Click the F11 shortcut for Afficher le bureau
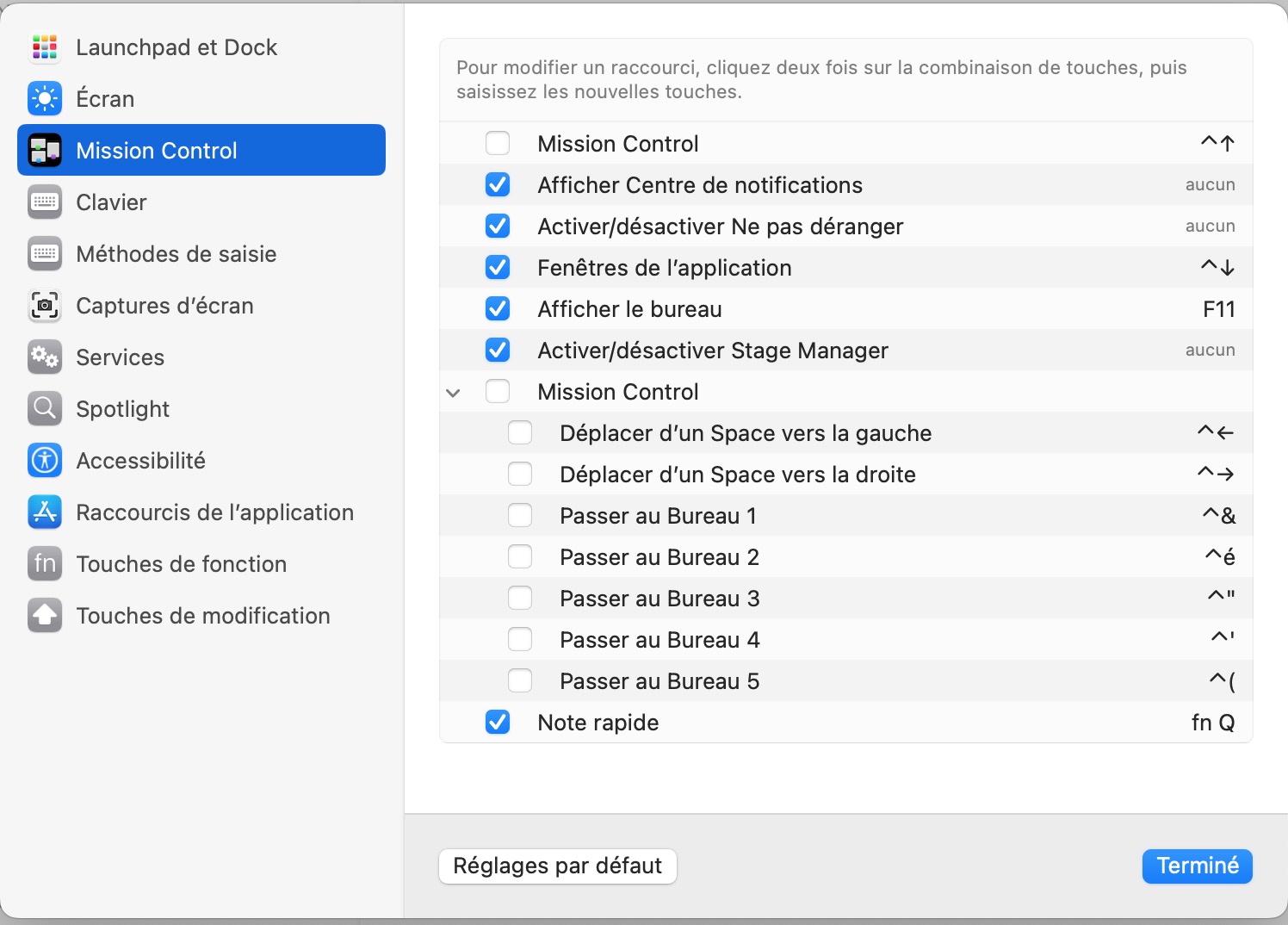1288x925 pixels. pyautogui.click(x=1218, y=309)
